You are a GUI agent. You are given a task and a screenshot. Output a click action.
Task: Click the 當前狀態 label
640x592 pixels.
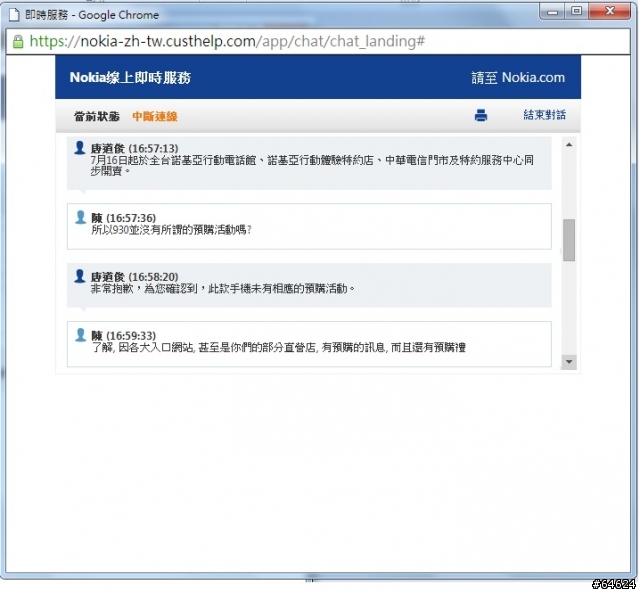click(x=97, y=117)
